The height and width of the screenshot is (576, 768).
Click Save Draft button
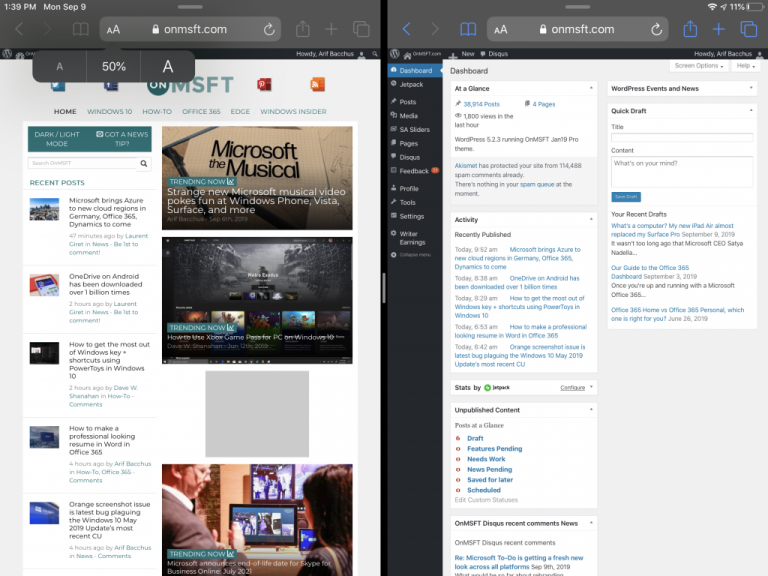tap(626, 196)
